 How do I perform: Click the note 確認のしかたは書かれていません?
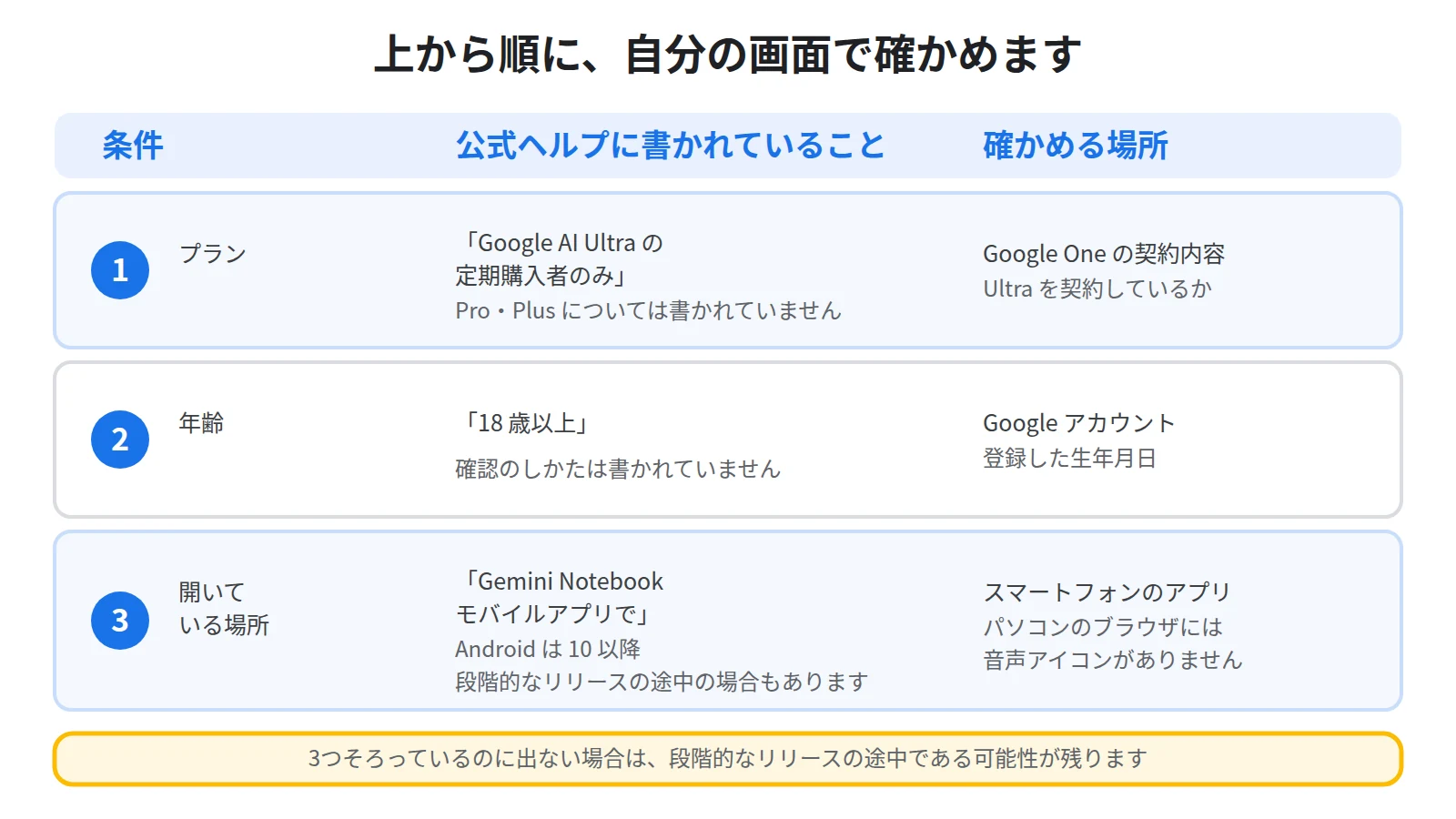pyautogui.click(x=618, y=469)
